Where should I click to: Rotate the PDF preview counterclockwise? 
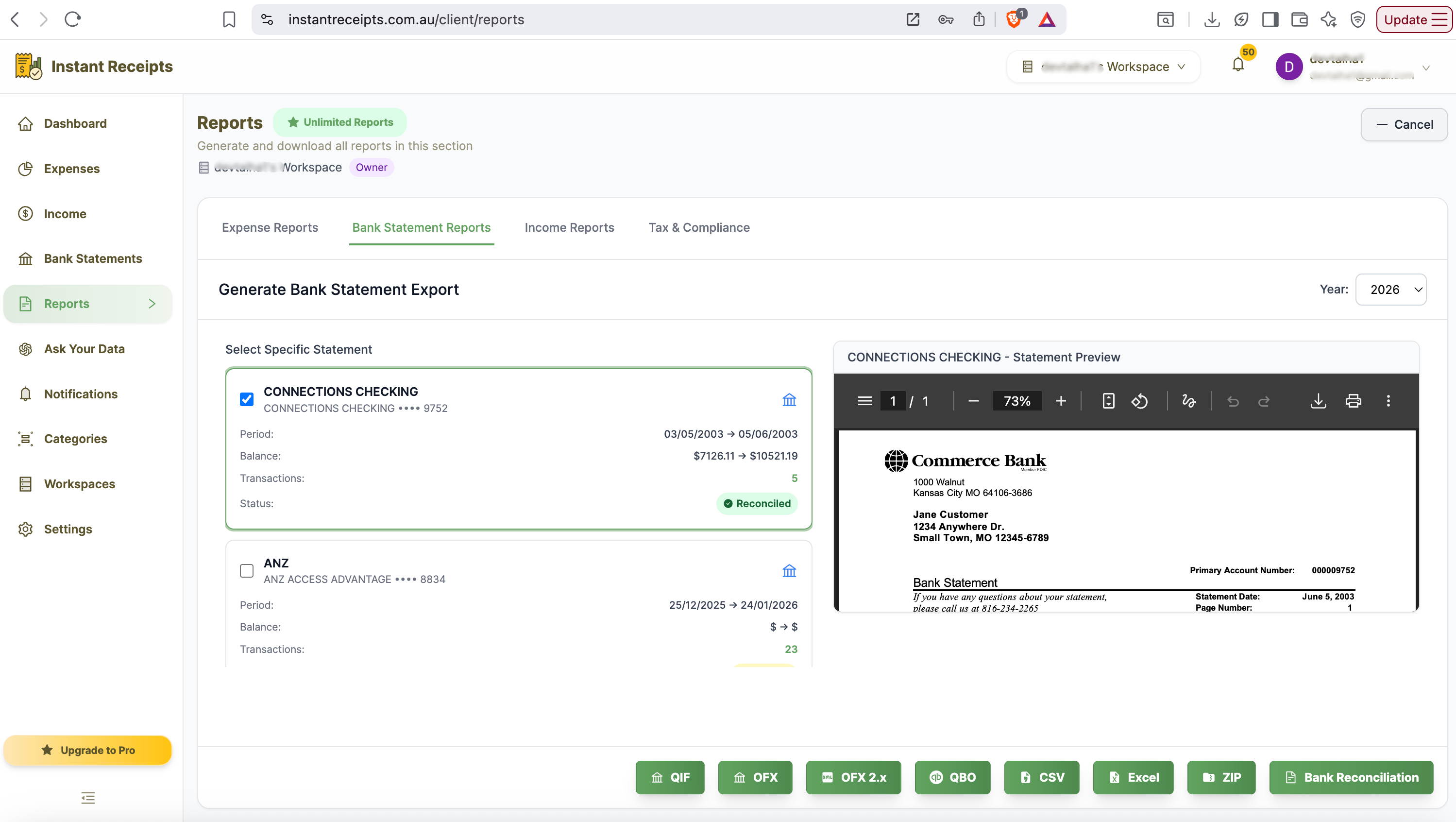[x=1139, y=401]
